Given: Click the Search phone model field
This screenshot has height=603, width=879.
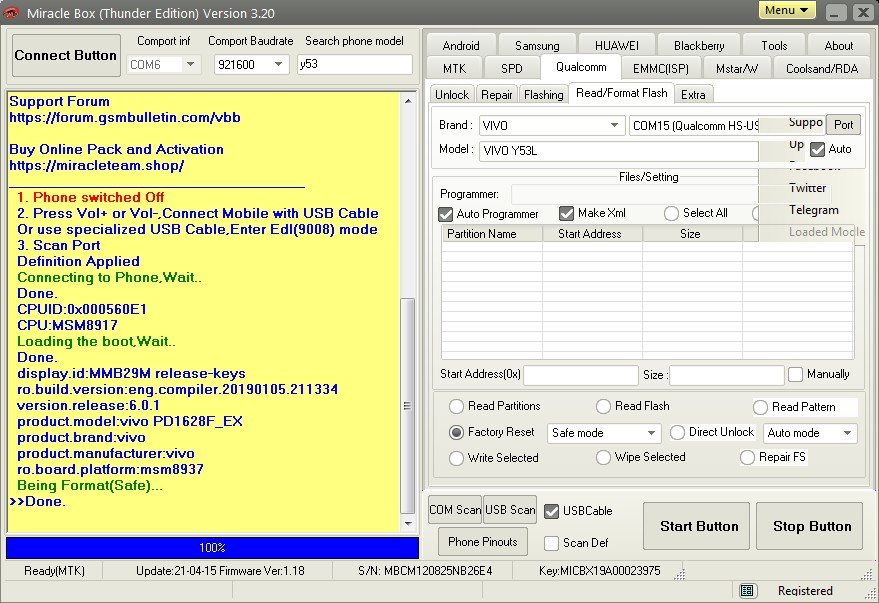Looking at the screenshot, I should 354,64.
